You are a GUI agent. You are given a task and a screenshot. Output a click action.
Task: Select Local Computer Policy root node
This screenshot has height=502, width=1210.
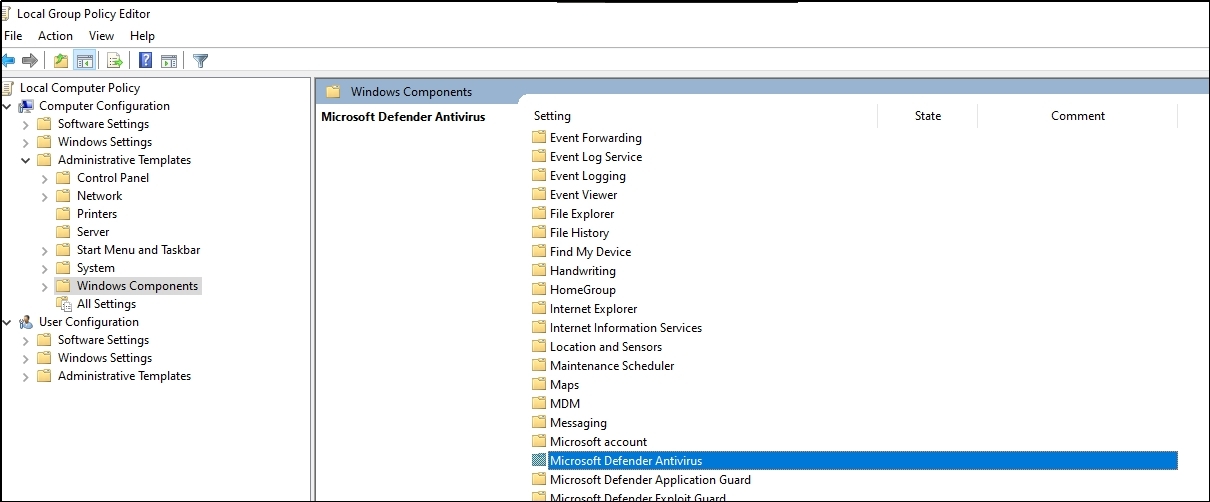tap(80, 88)
